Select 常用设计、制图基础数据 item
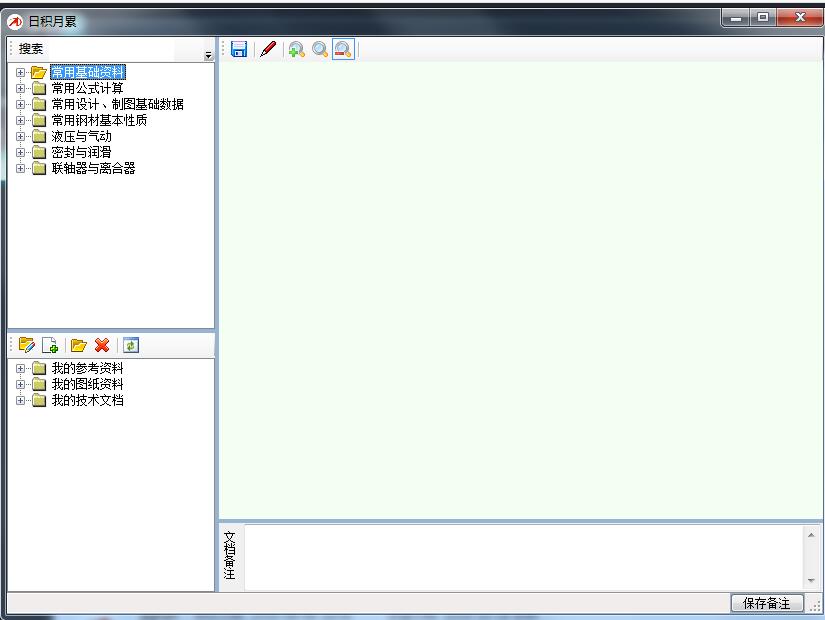This screenshot has width=825, height=620. 117,104
